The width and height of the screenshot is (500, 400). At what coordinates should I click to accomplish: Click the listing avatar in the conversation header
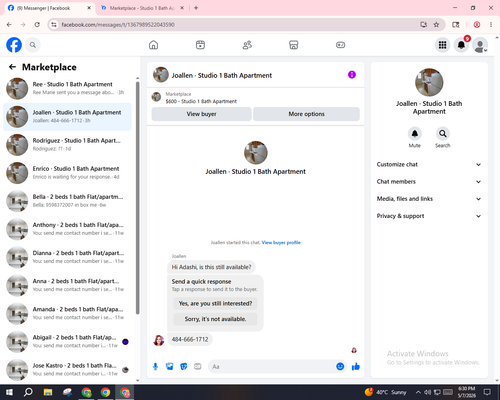point(161,75)
